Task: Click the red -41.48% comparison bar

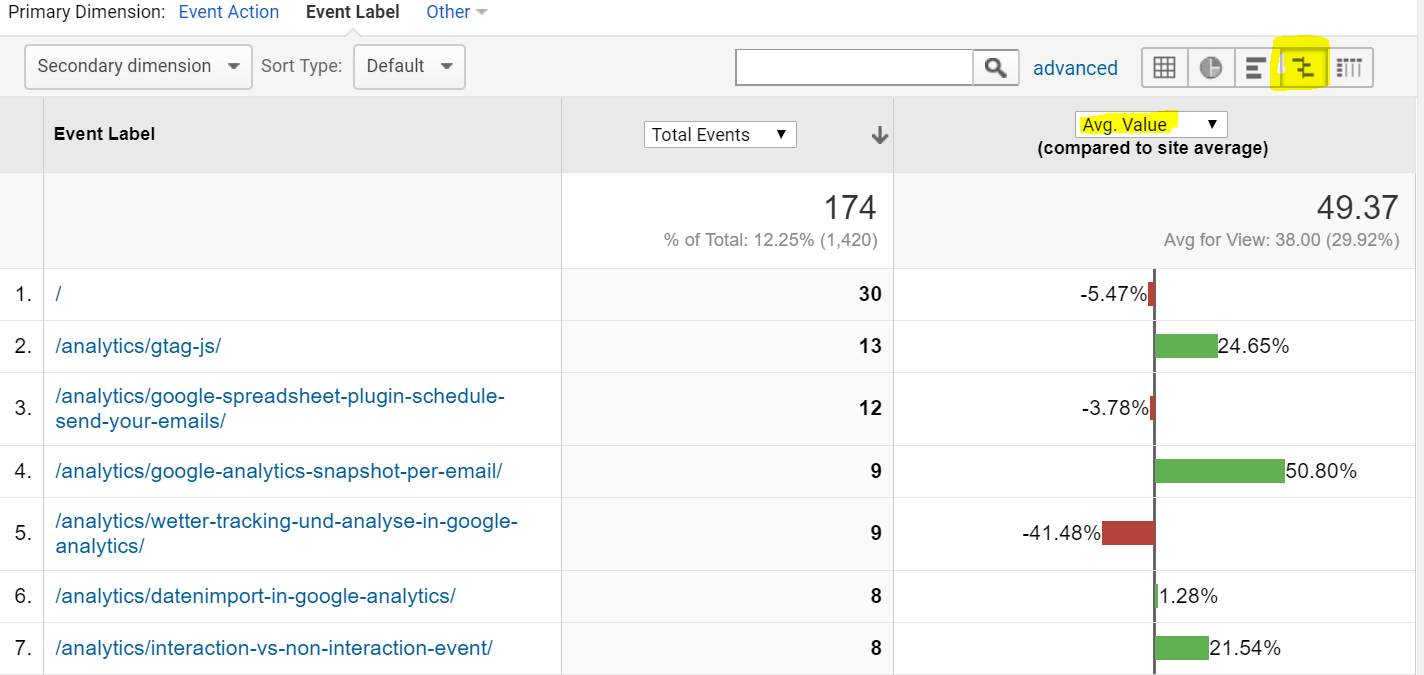Action: (1128, 533)
